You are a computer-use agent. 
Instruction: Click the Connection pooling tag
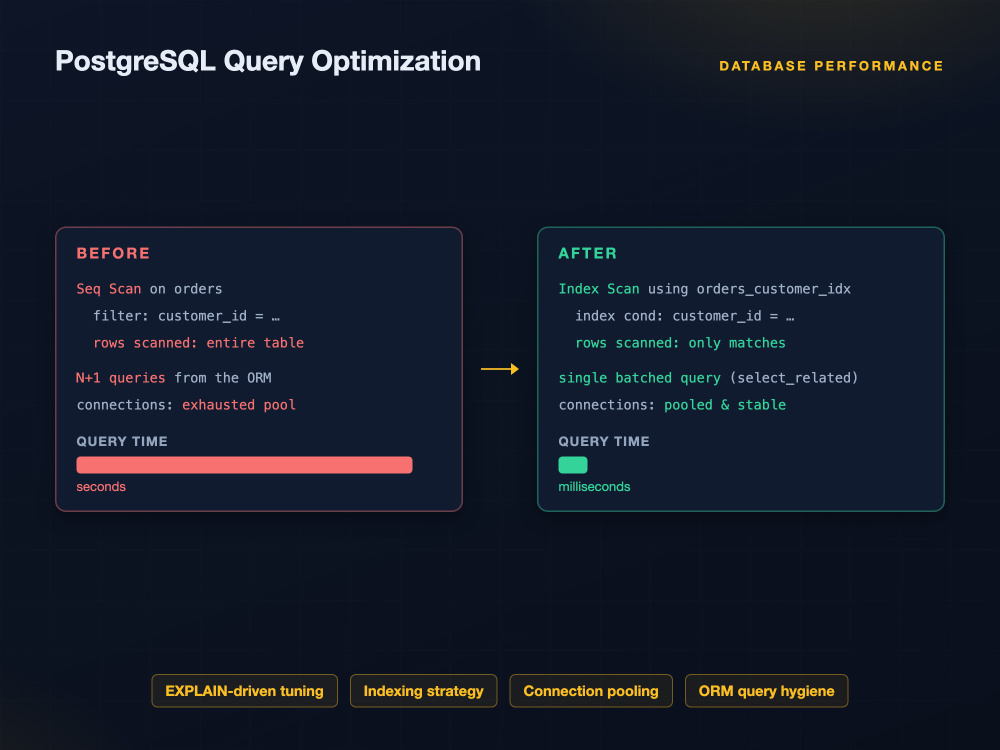click(x=591, y=691)
